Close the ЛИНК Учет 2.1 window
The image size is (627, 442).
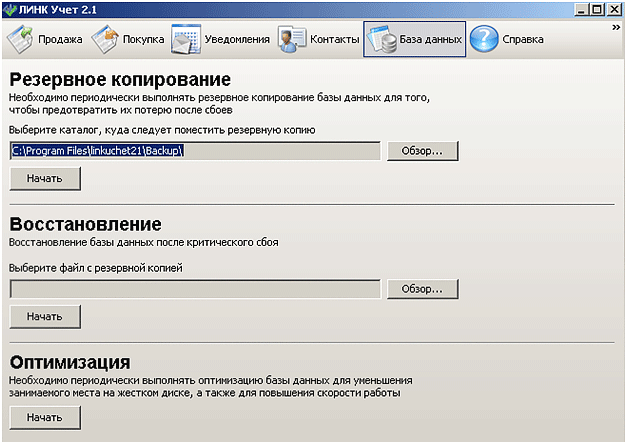point(616,9)
